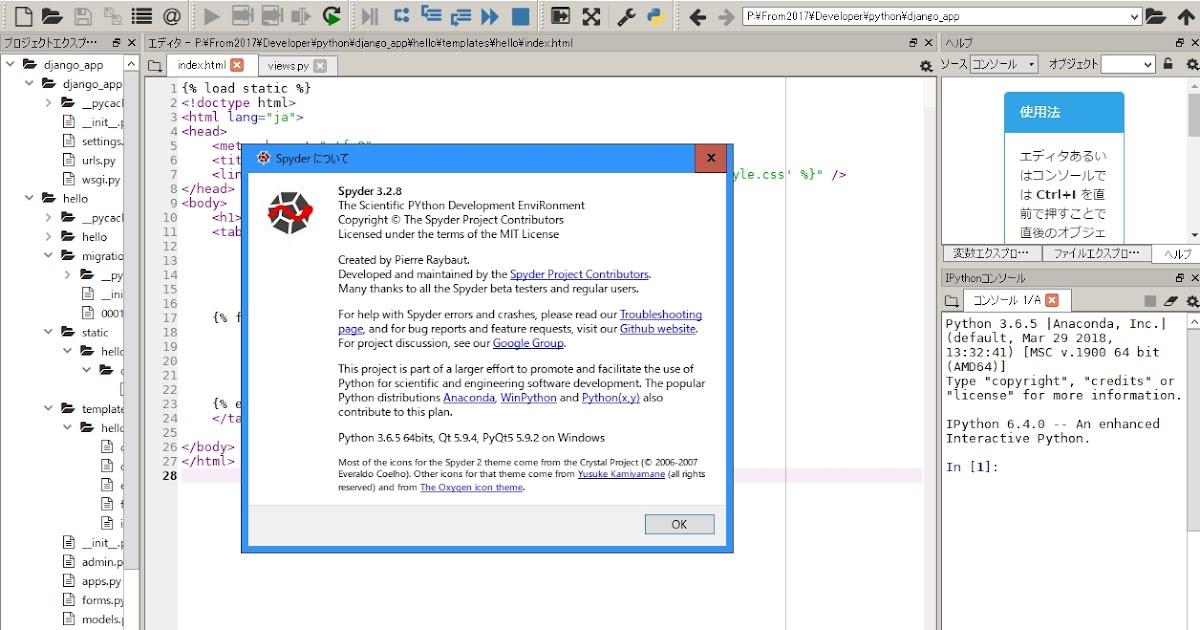
Task: Save the current file
Action: [x=83, y=16]
